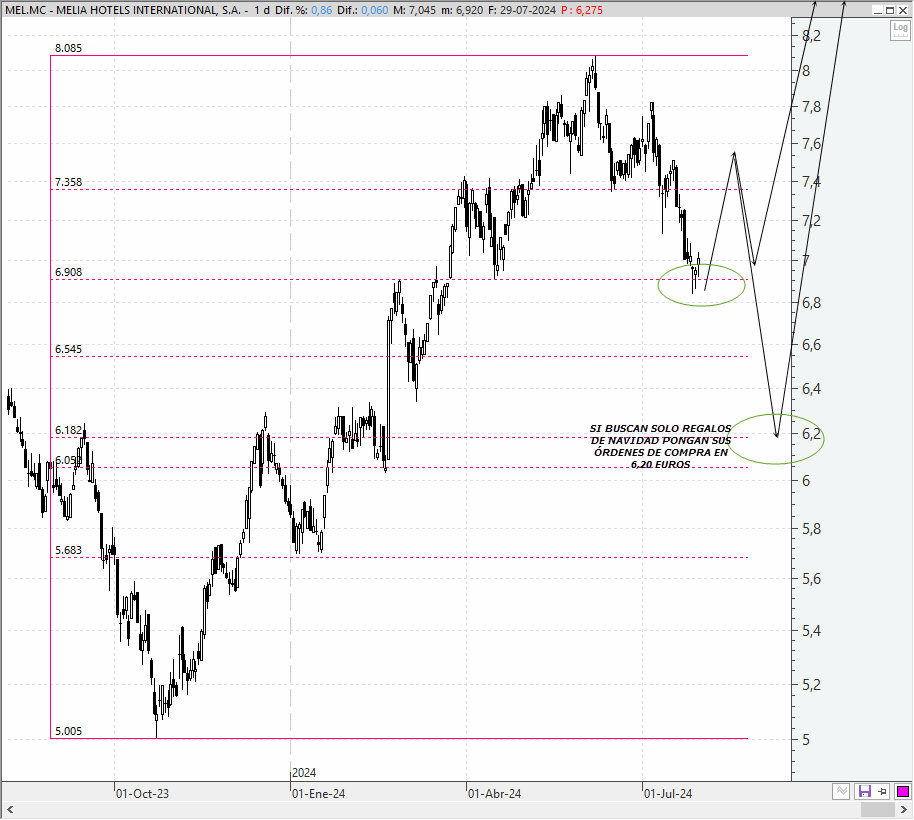The image size is (914, 820).
Task: Click the M: 7,045 maximum value in header
Action: [x=414, y=10]
